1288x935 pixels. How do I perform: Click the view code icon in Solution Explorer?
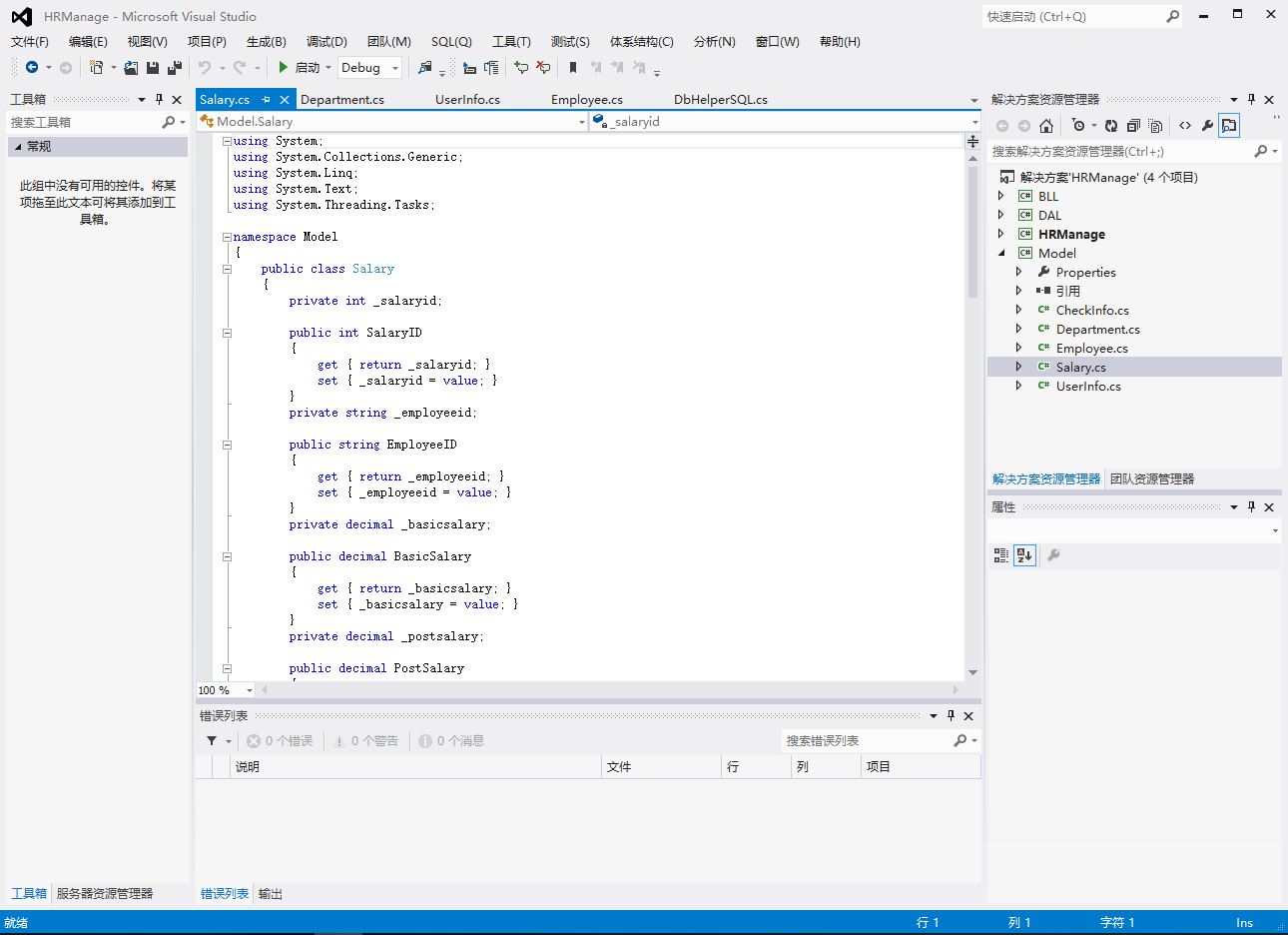pyautogui.click(x=1185, y=126)
